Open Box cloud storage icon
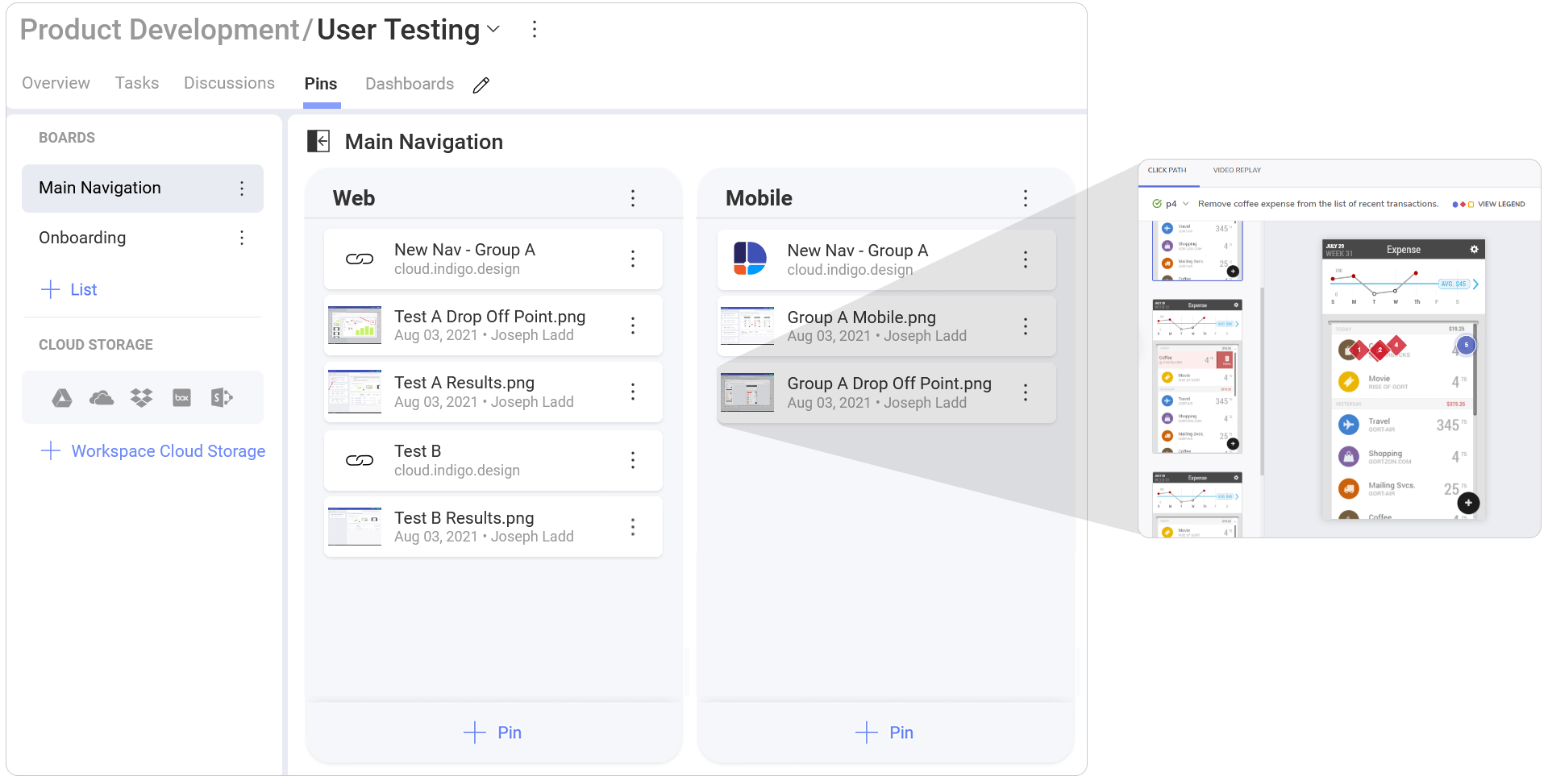The width and height of the screenshot is (1548, 784). [182, 397]
